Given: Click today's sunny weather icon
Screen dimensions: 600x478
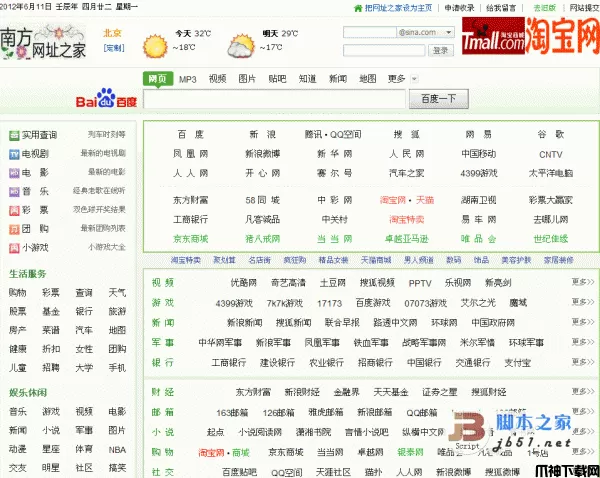Looking at the screenshot, I should click(x=155, y=46).
